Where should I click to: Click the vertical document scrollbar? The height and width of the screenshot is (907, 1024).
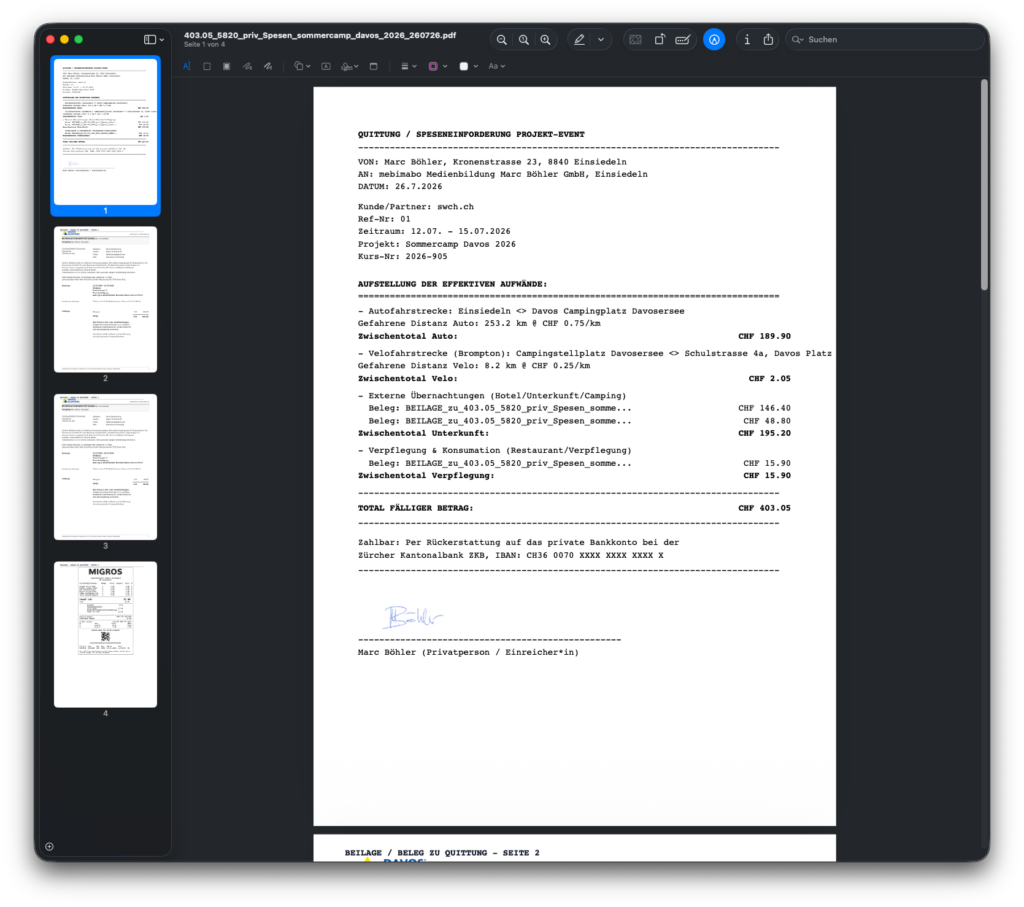tap(984, 185)
